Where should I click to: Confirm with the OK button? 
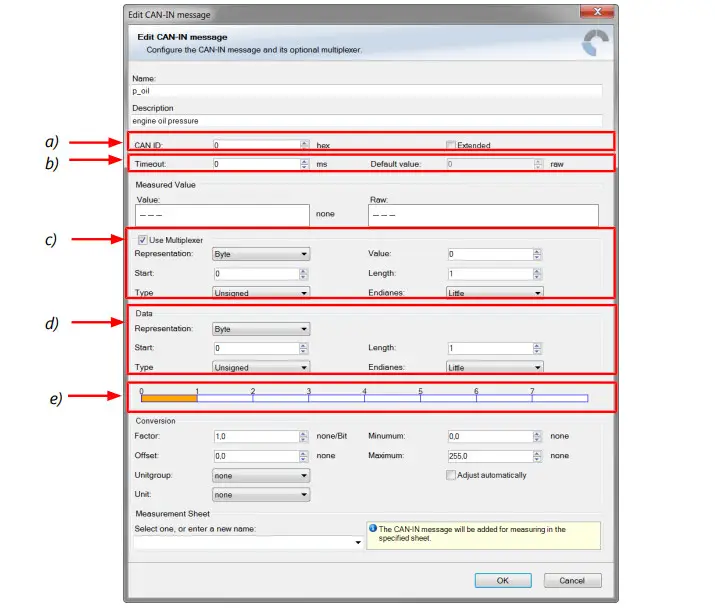click(x=503, y=581)
